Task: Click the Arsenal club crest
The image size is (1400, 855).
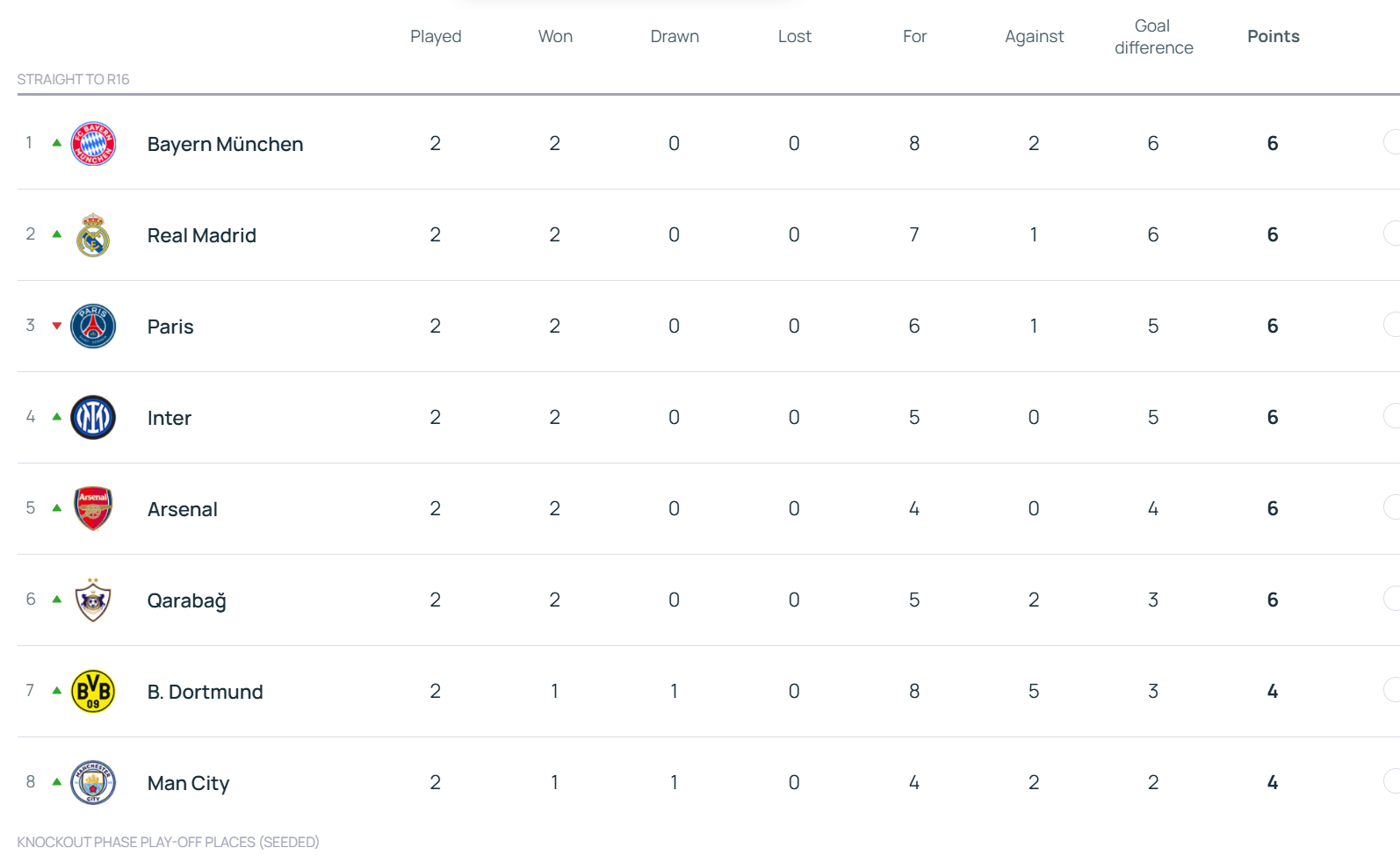Action: [93, 509]
